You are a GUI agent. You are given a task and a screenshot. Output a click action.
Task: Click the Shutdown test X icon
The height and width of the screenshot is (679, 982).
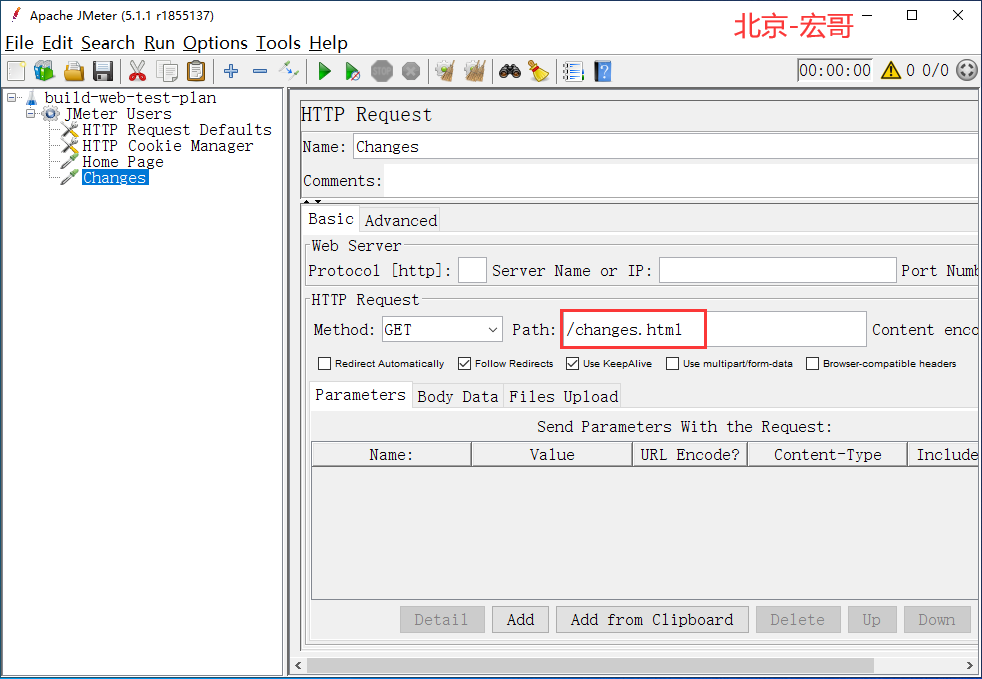(x=411, y=71)
